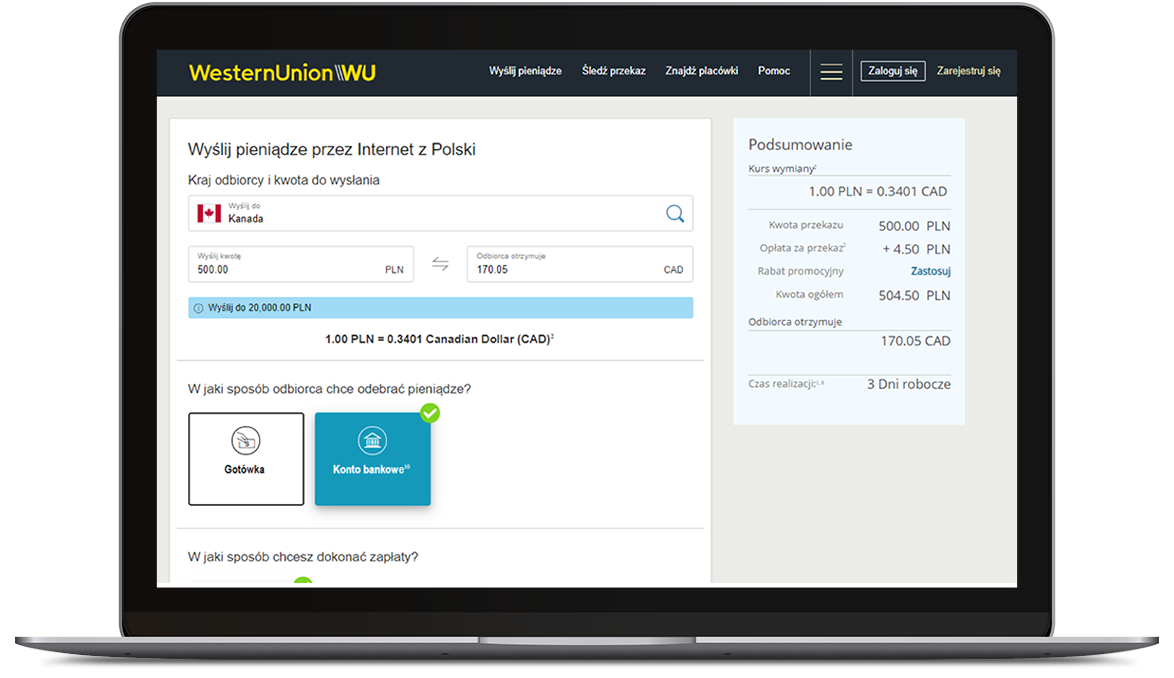Click the Zarejestruj się link
Viewport: 1174px width, 678px height.
coord(968,71)
